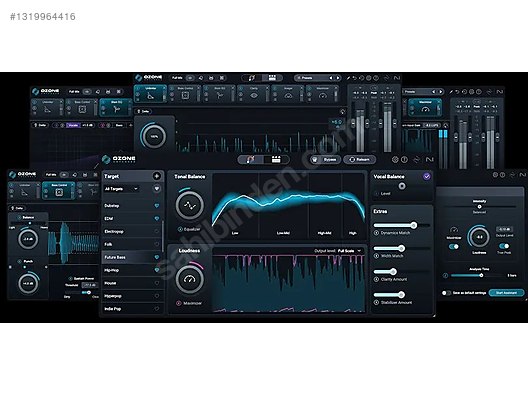Go to previous preset in top window
Image resolution: width=528 pixels, height=396 pixels.
pos(331,78)
